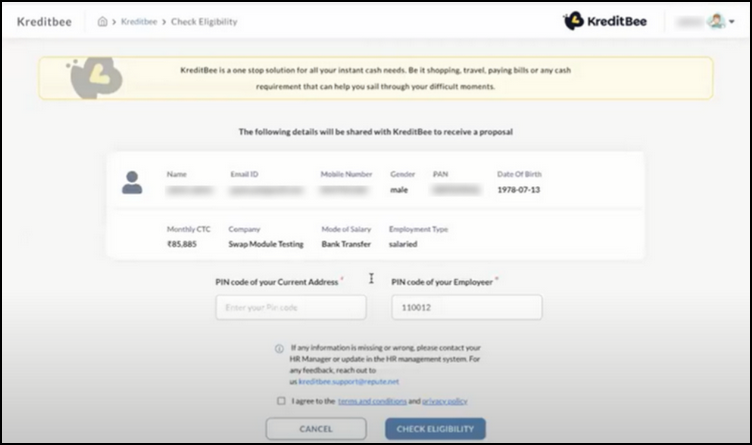The width and height of the screenshot is (752, 445).
Task: Expand account dropdown arrow
Action: [732, 22]
